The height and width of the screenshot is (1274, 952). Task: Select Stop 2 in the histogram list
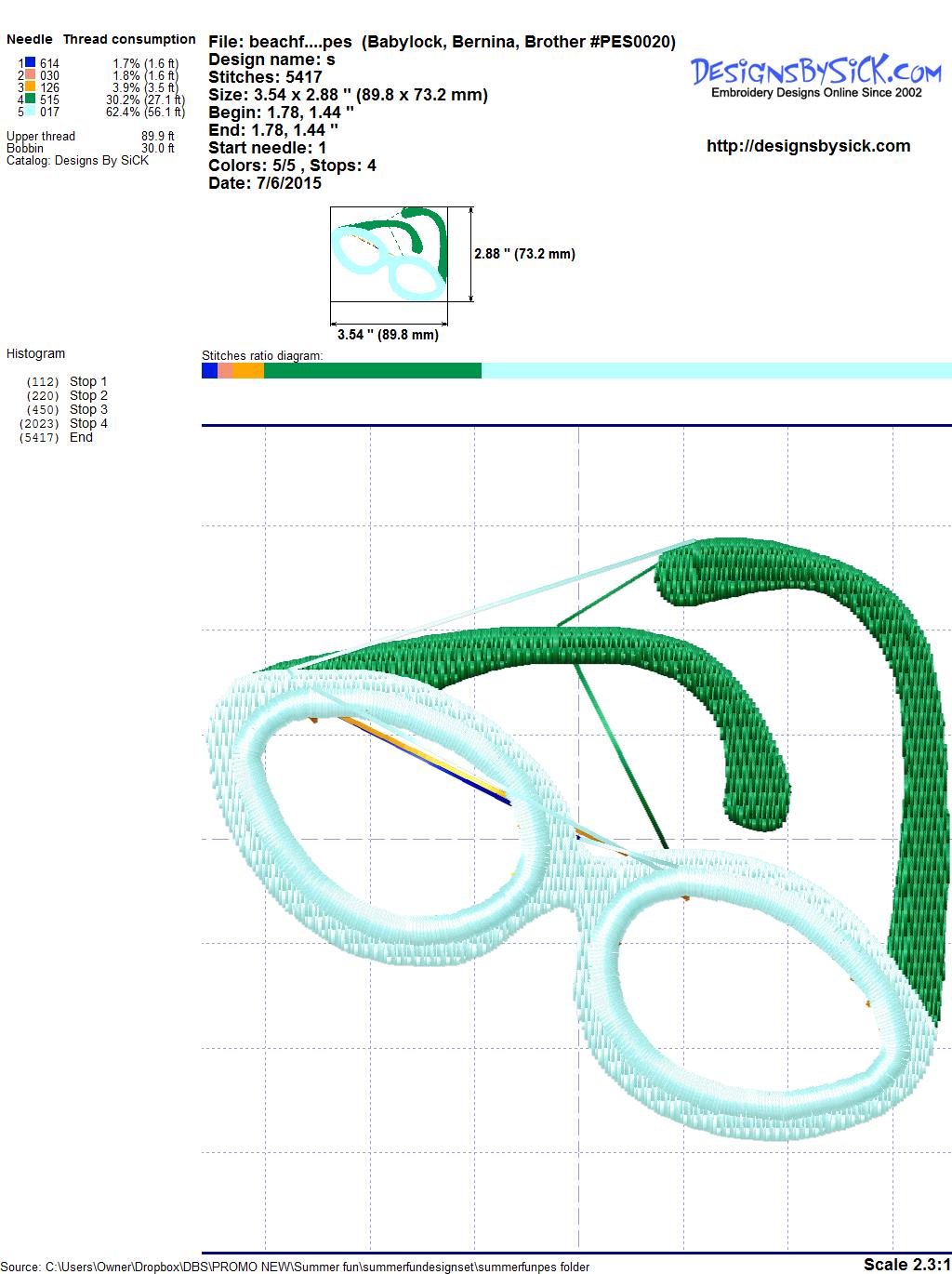point(88,395)
